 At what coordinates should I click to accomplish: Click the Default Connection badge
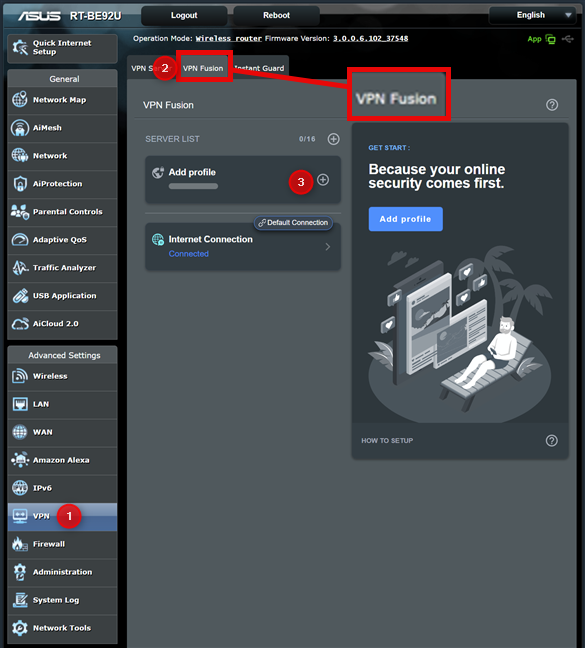(293, 223)
